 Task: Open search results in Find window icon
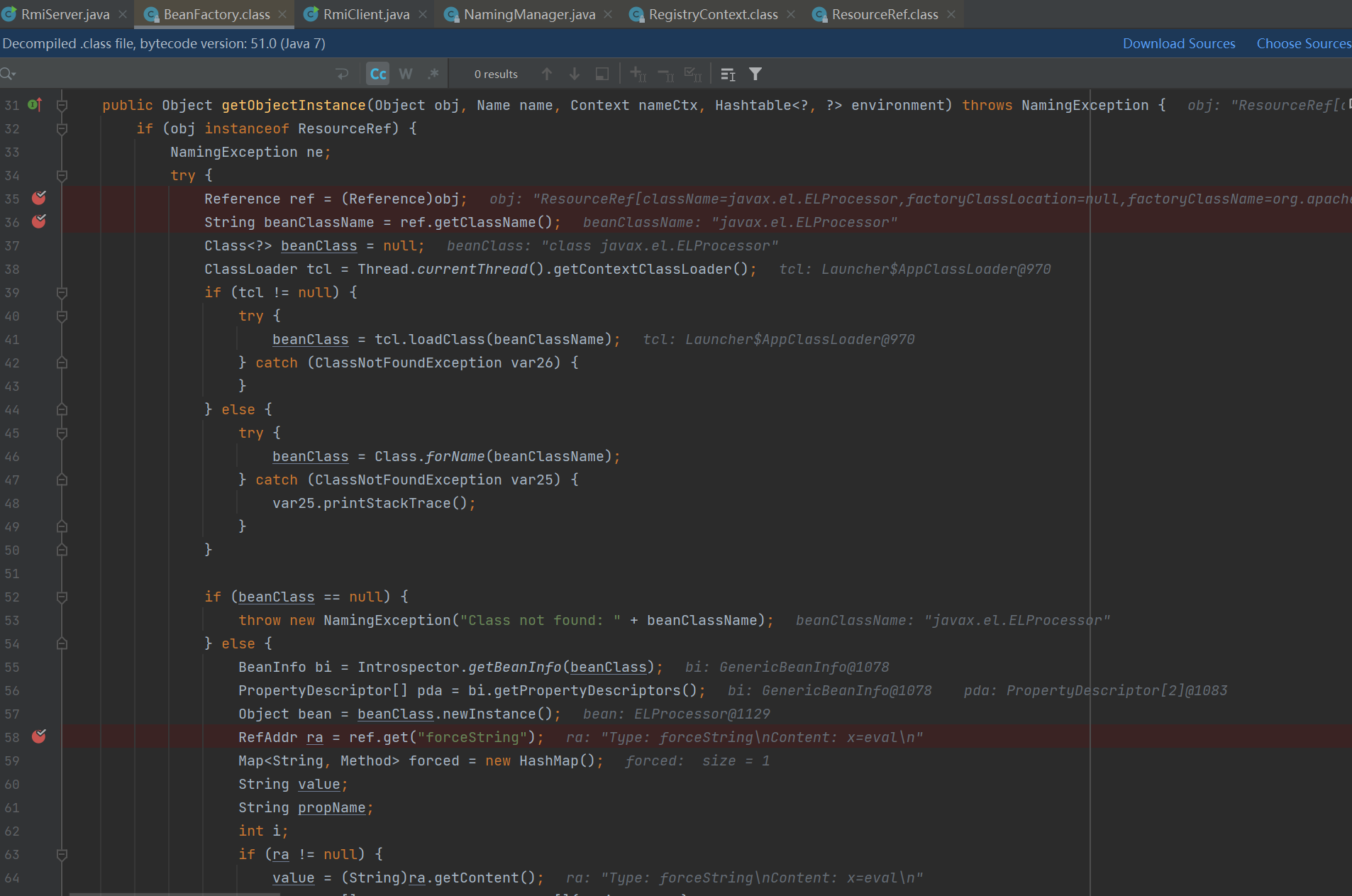click(728, 74)
